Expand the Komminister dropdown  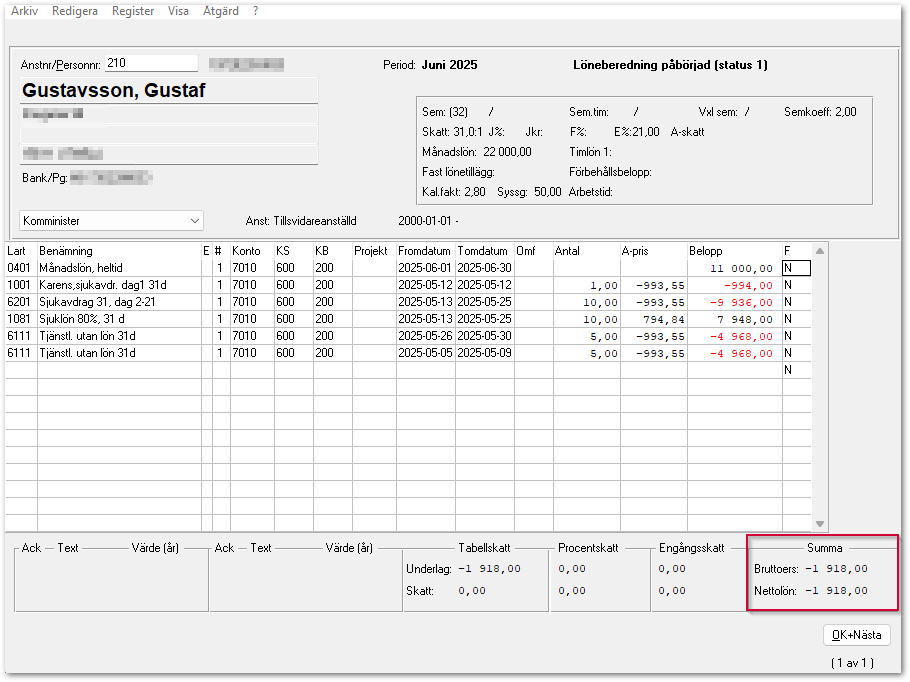(x=194, y=220)
